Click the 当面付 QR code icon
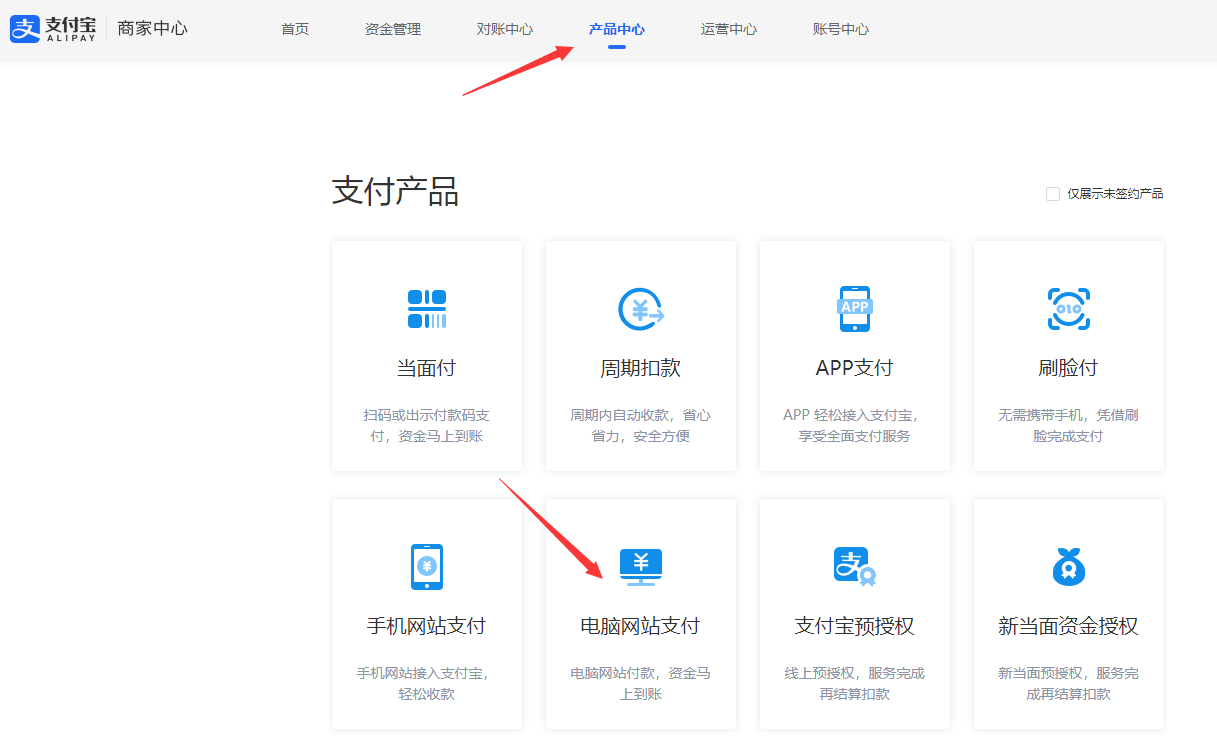Viewport: 1217px width, 746px height. [427, 309]
